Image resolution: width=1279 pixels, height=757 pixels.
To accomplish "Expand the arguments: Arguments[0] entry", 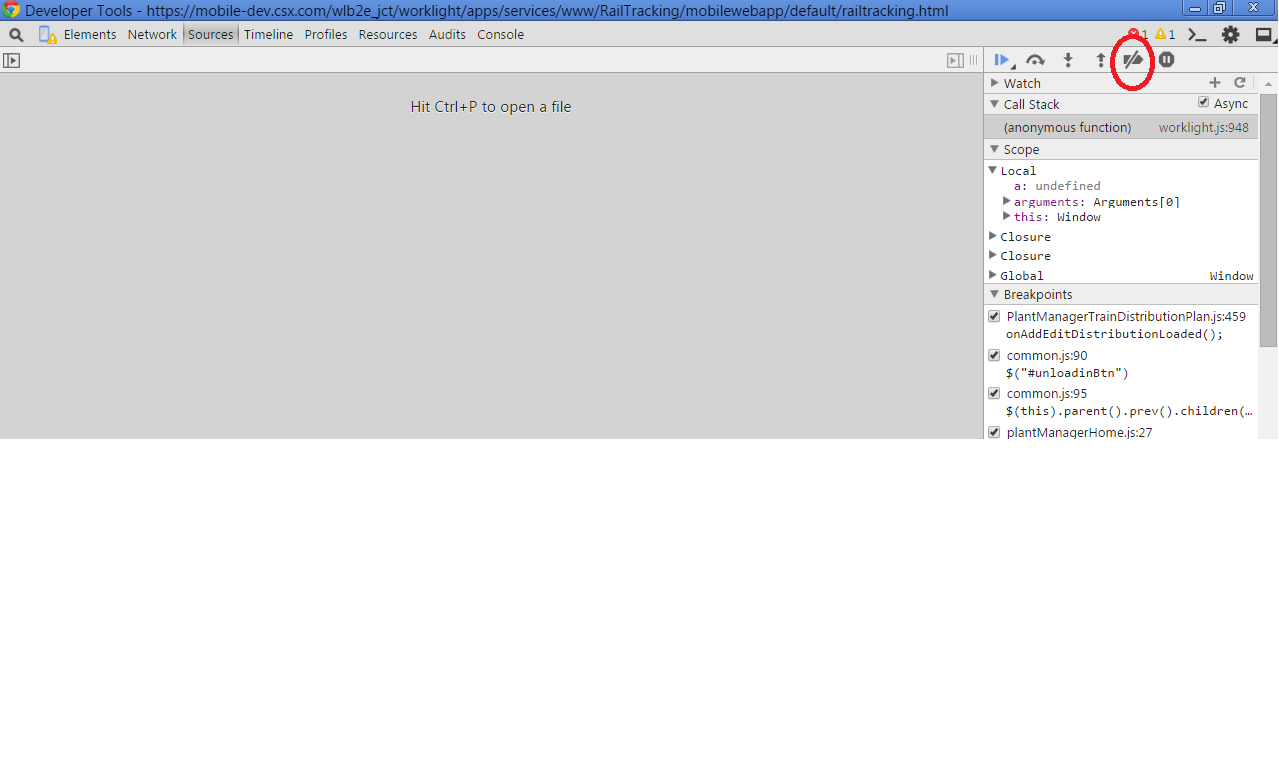I will pos(1007,201).
